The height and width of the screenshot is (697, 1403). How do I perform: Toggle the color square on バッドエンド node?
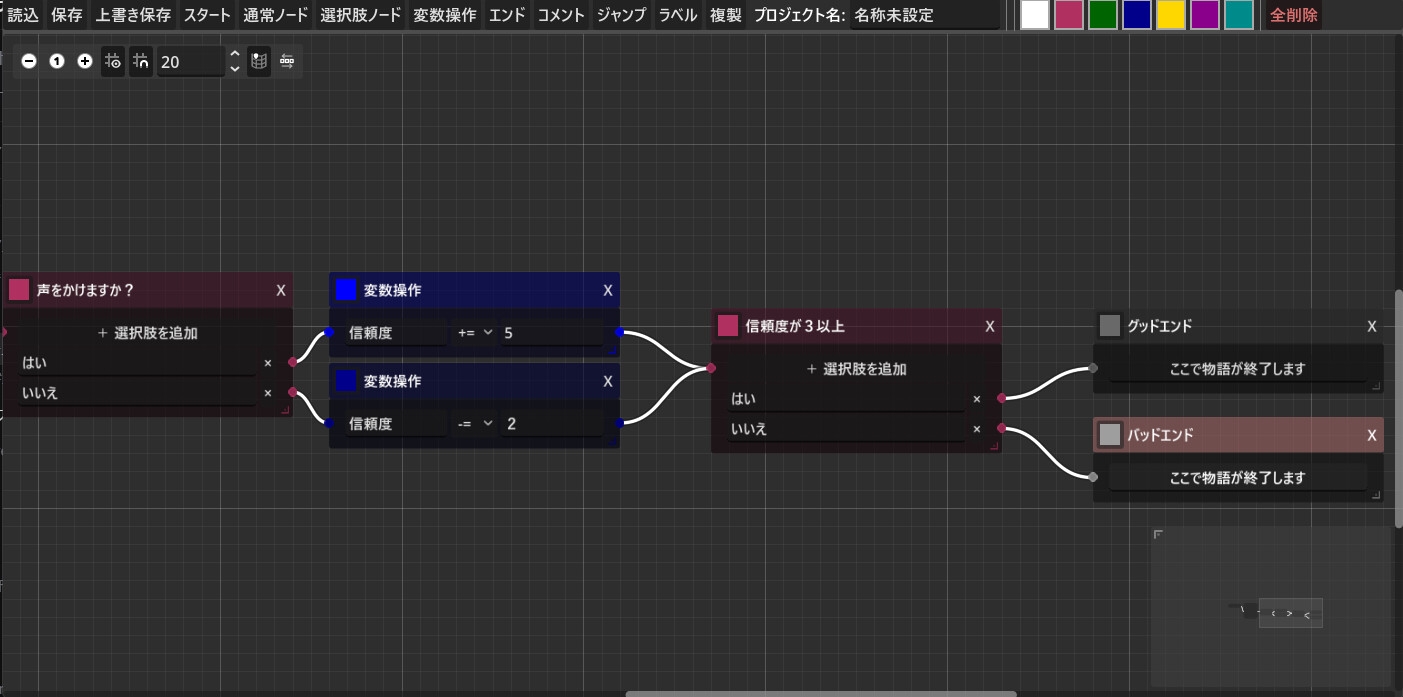(1109, 435)
